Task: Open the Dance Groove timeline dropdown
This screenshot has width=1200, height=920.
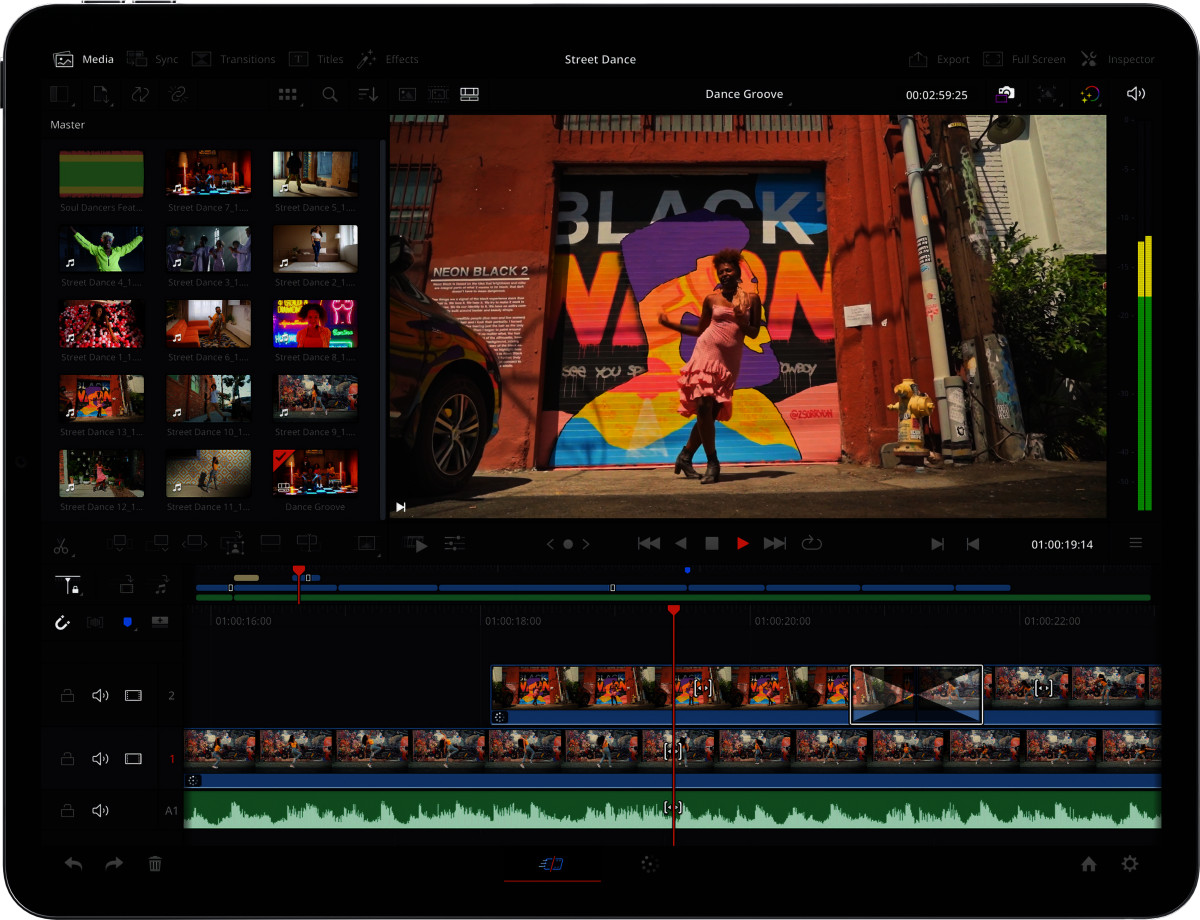Action: pos(744,94)
